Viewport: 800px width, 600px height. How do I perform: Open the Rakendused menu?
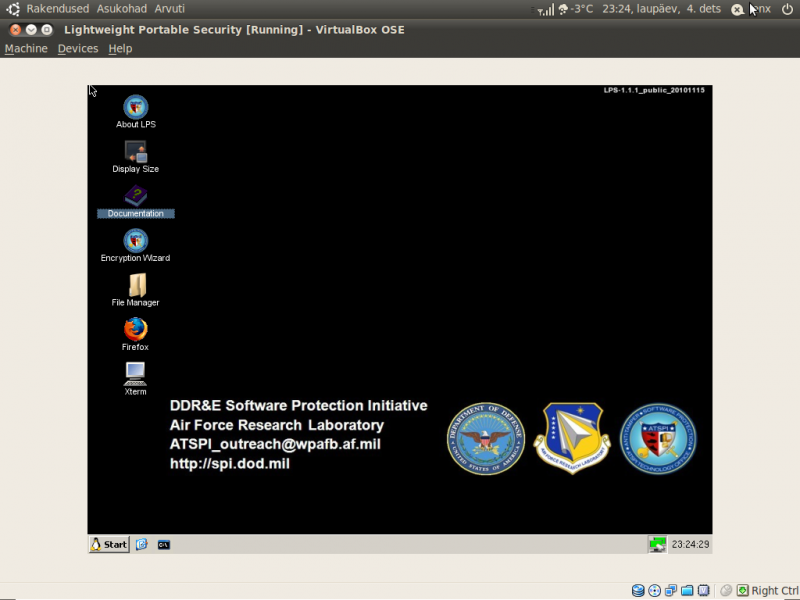pyautogui.click(x=58, y=9)
